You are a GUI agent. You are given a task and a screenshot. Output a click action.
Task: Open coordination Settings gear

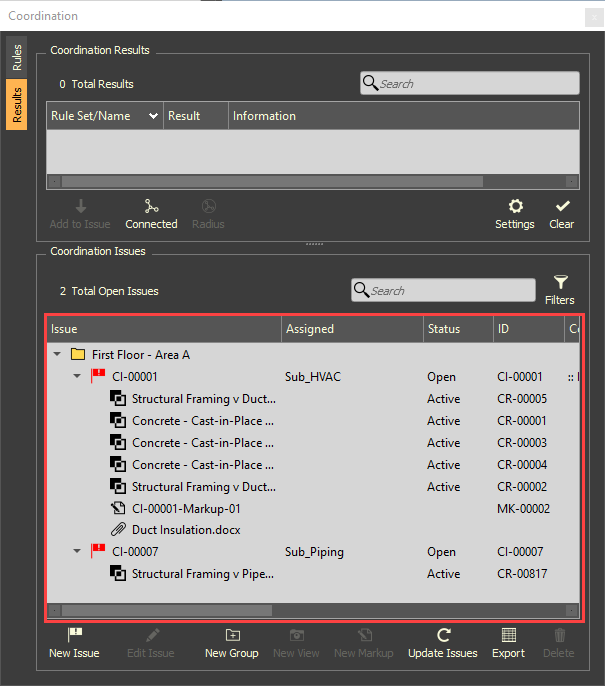515,207
